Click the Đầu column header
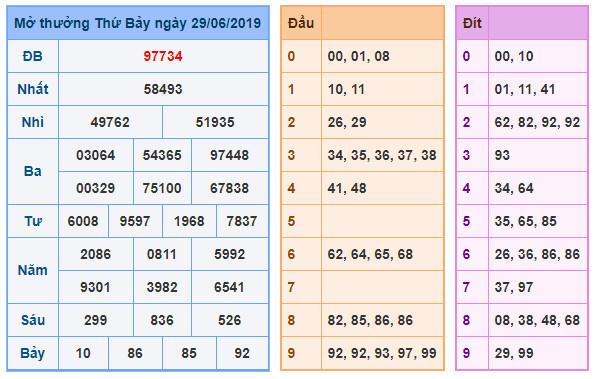The image size is (596, 379). [301, 23]
